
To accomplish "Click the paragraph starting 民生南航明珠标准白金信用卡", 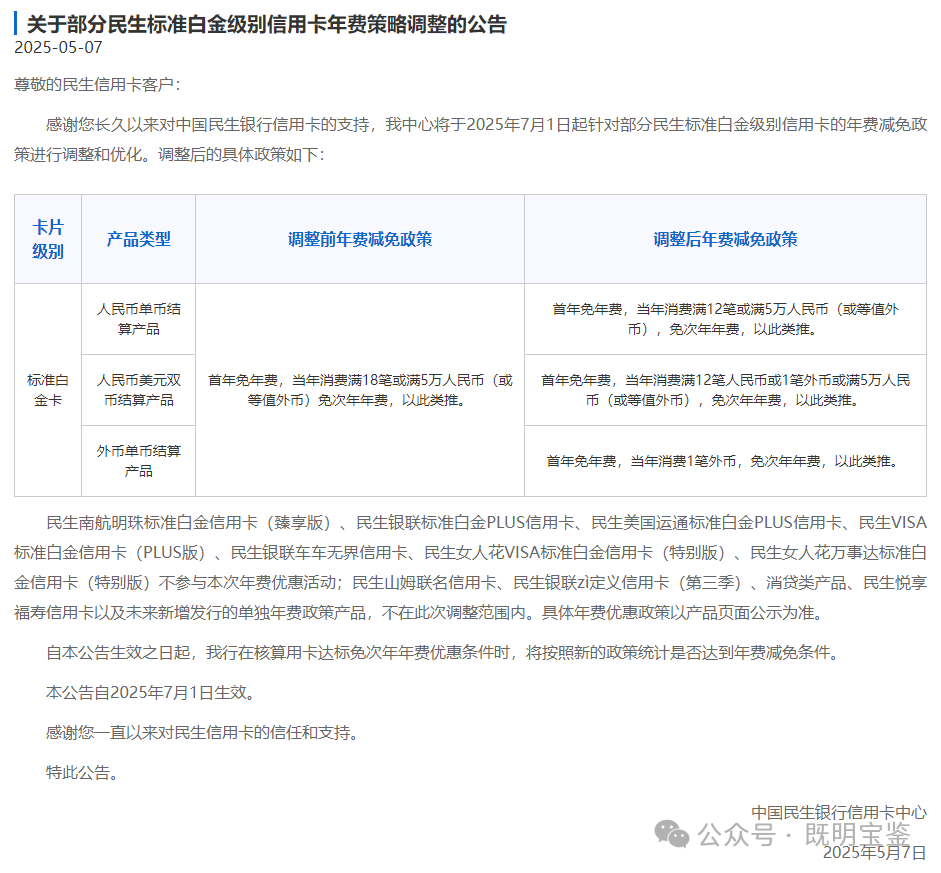I will 470,568.
